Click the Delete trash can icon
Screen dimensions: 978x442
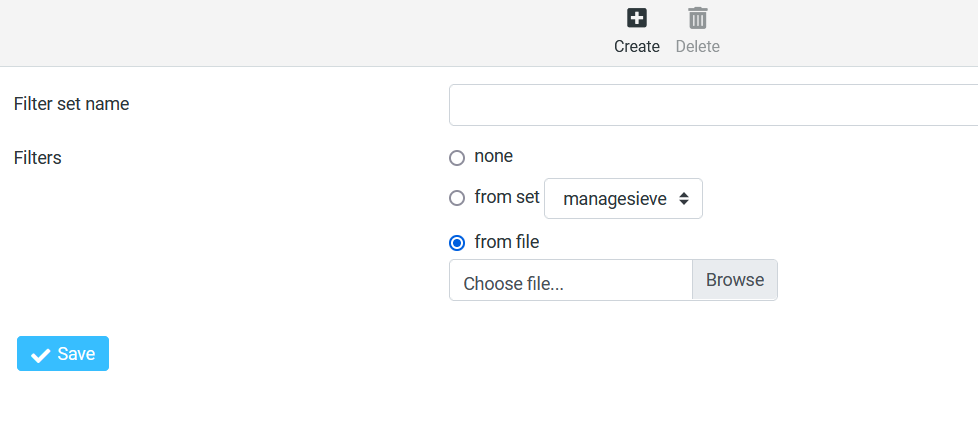pos(697,18)
